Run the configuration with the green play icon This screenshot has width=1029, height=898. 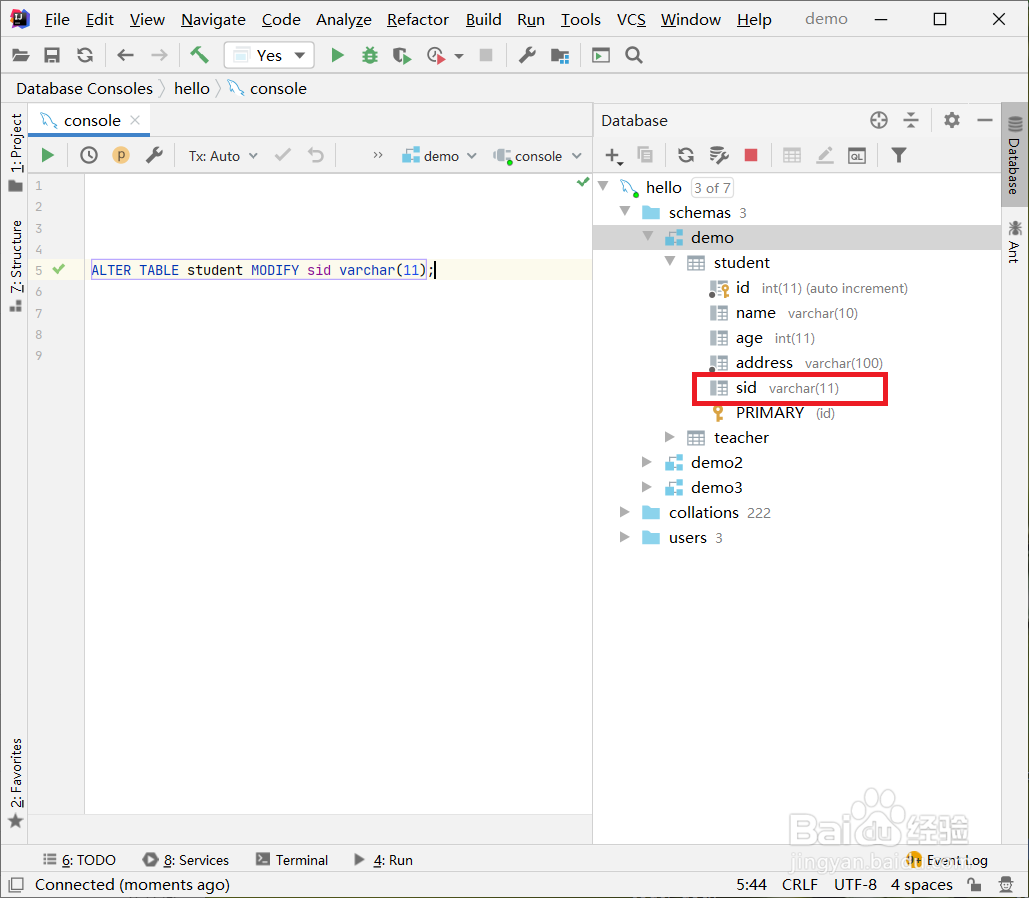click(337, 55)
